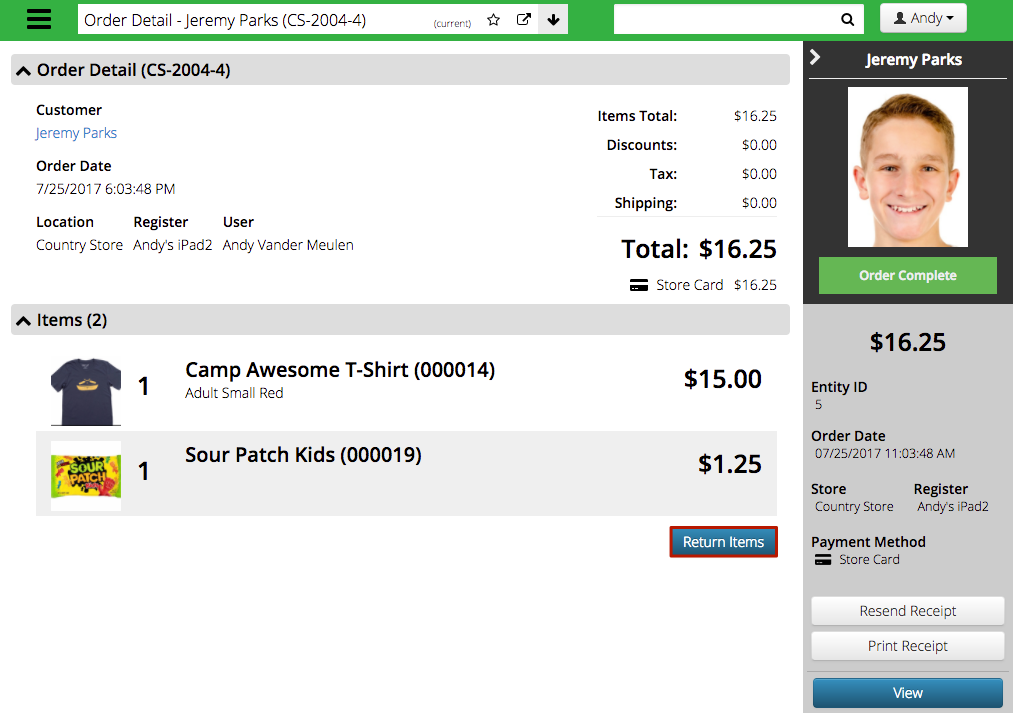Select the Sour Patch Kids thumbnail

[86, 476]
